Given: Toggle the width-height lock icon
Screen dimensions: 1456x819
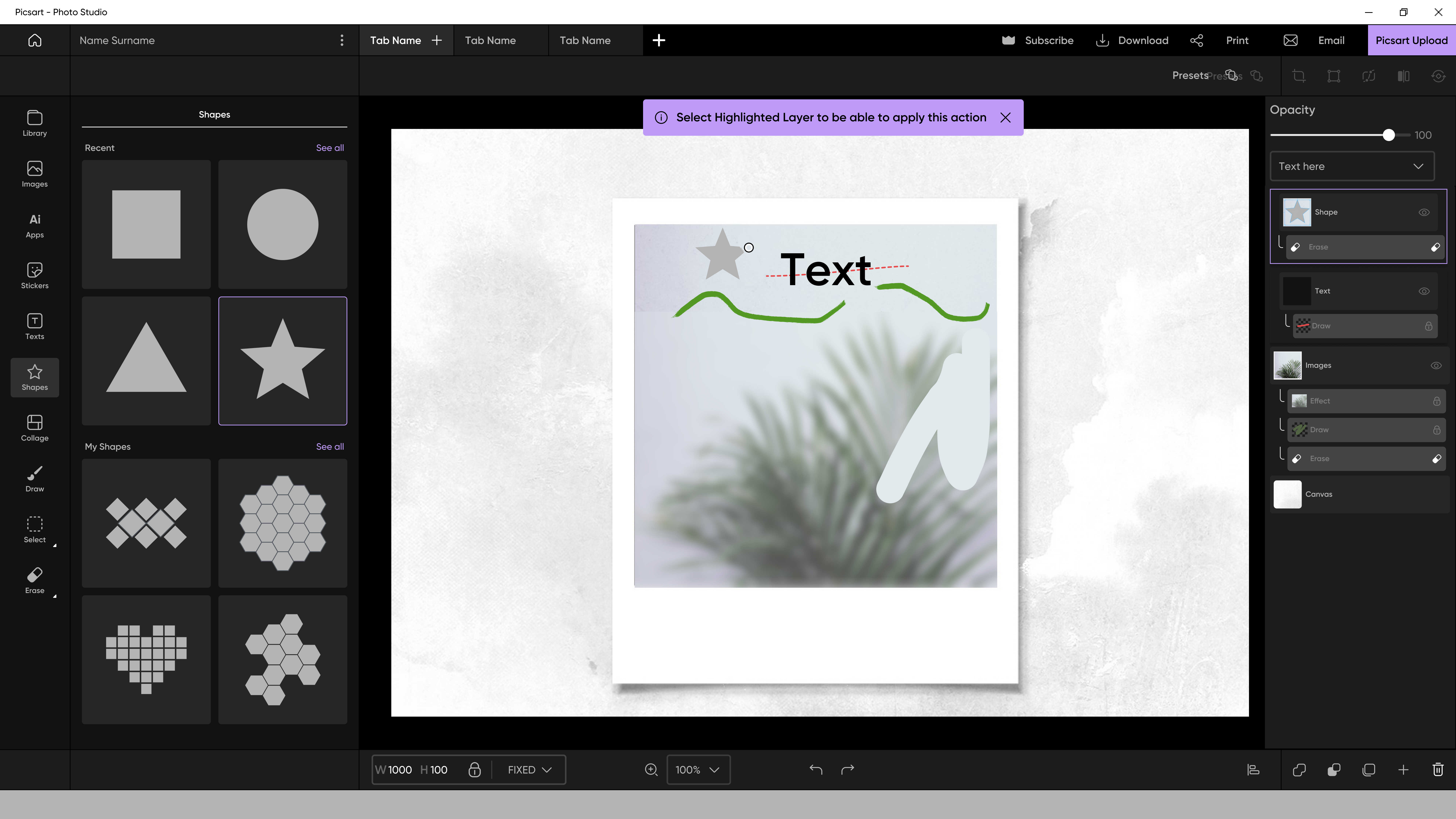Looking at the screenshot, I should coord(474,769).
